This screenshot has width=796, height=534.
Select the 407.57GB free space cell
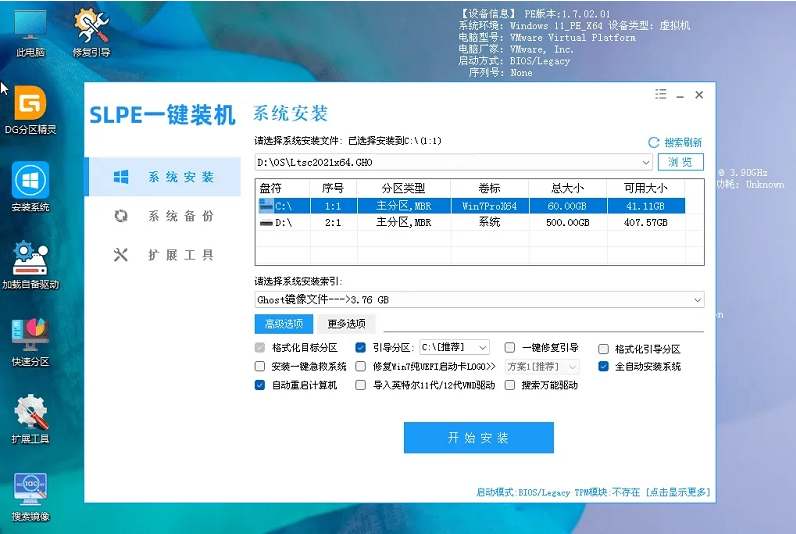(x=646, y=222)
